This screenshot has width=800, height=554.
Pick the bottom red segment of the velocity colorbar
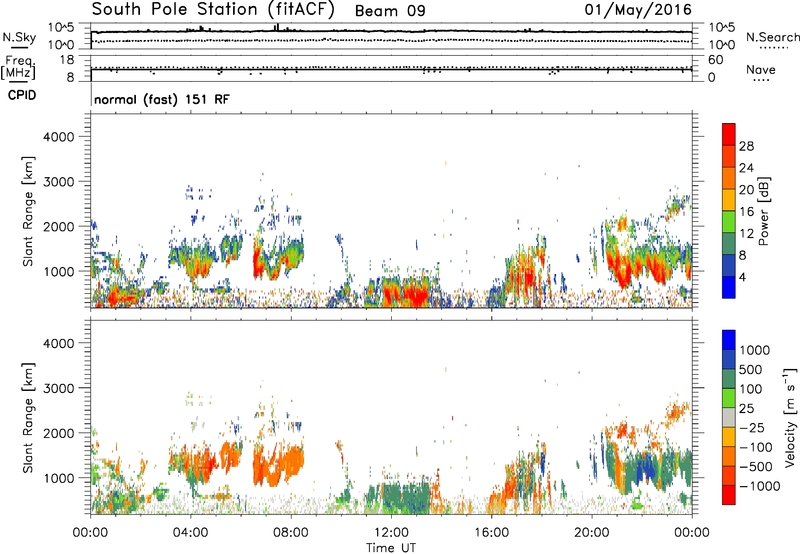click(729, 495)
